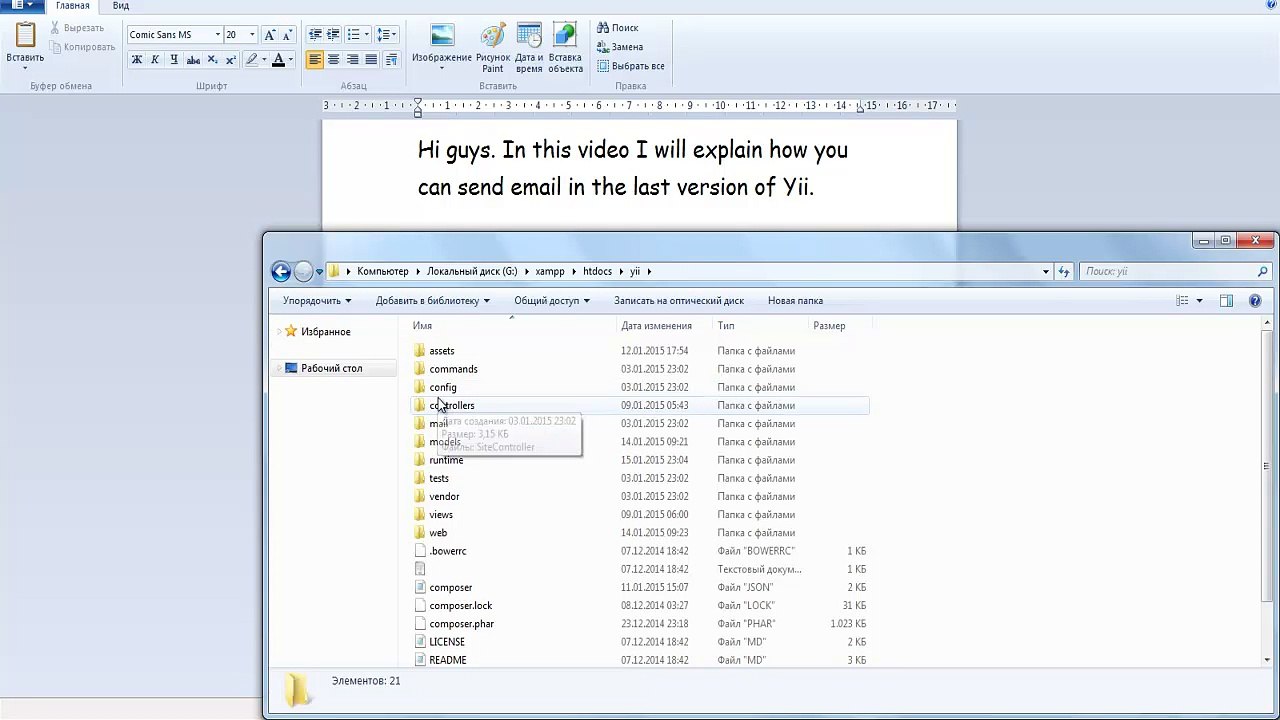Open WordPad help via the question-mark icon

coord(1271,6)
